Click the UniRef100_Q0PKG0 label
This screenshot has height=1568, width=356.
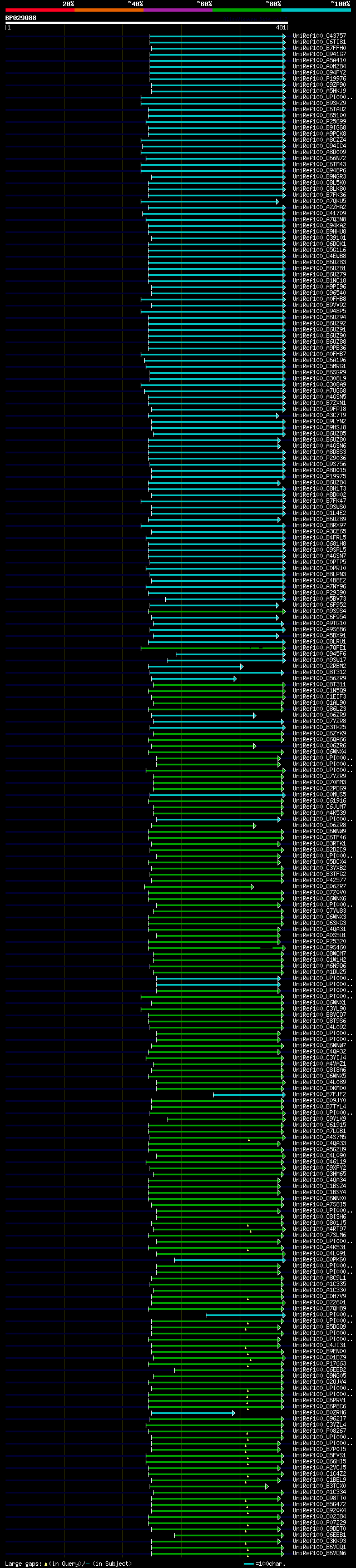click(x=319, y=1259)
